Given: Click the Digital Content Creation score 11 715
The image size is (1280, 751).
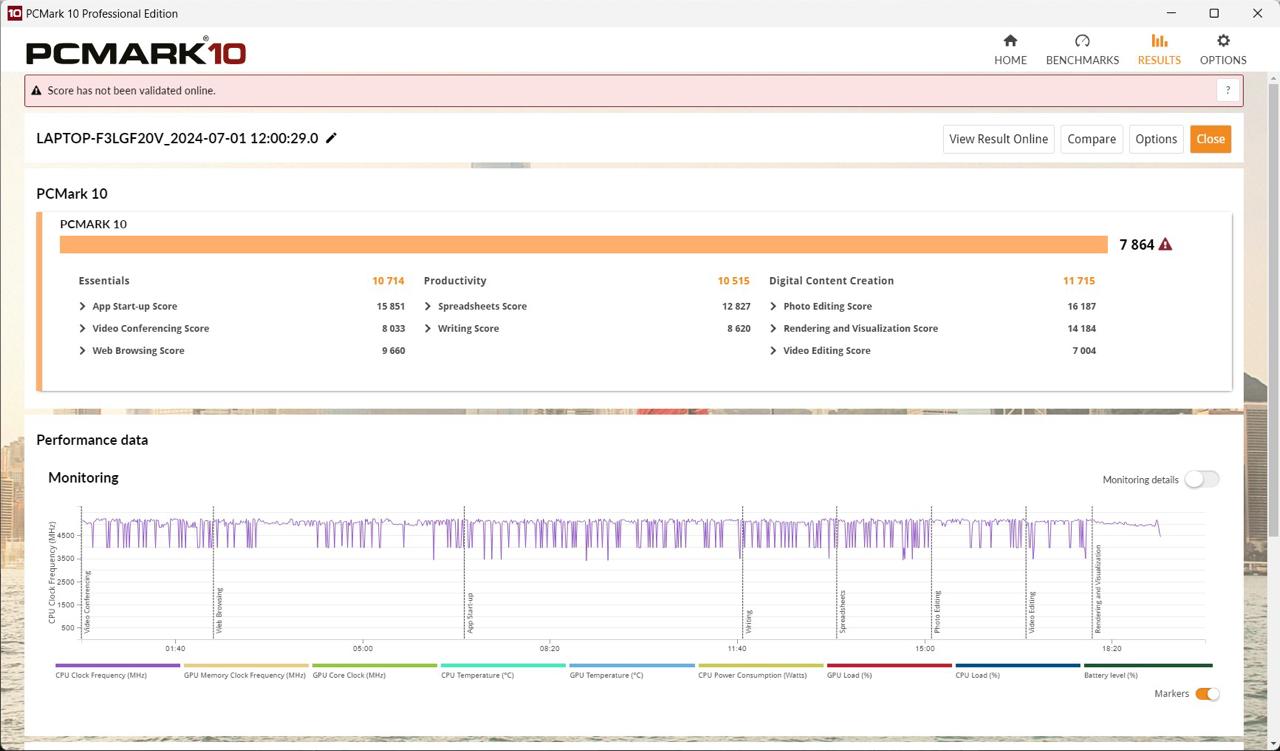Looking at the screenshot, I should coord(1079,281).
